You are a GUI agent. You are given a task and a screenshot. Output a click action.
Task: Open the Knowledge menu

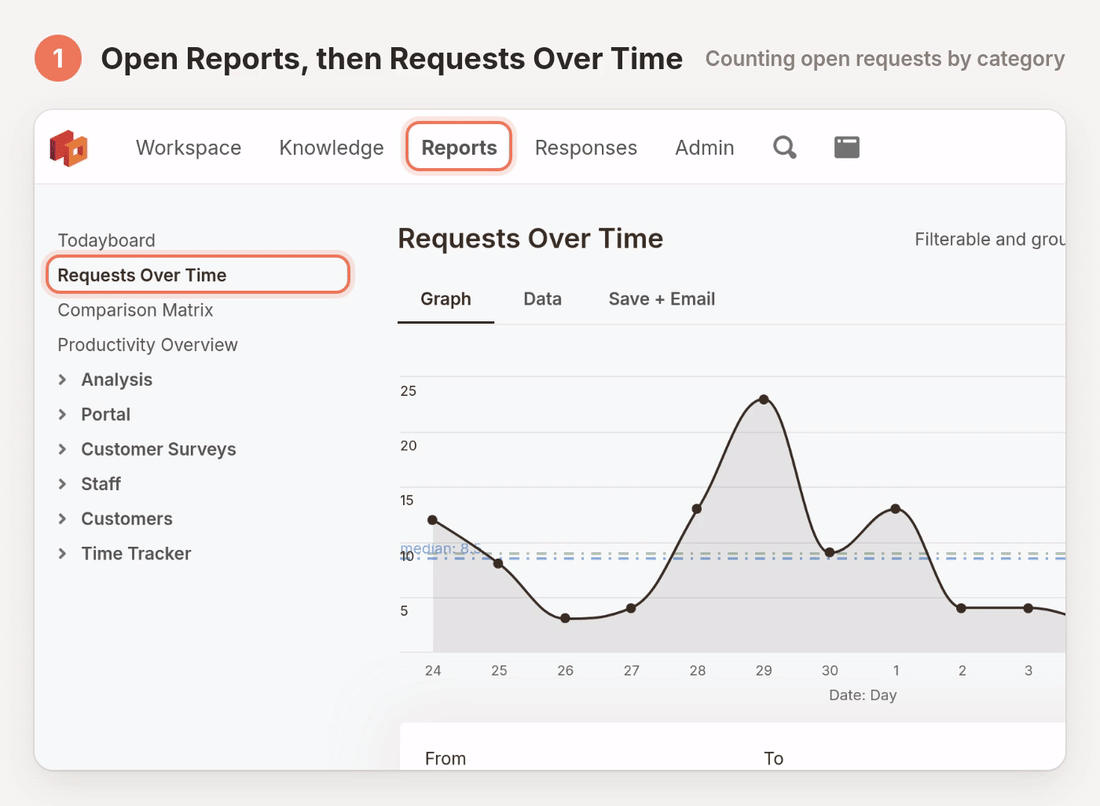(x=331, y=147)
